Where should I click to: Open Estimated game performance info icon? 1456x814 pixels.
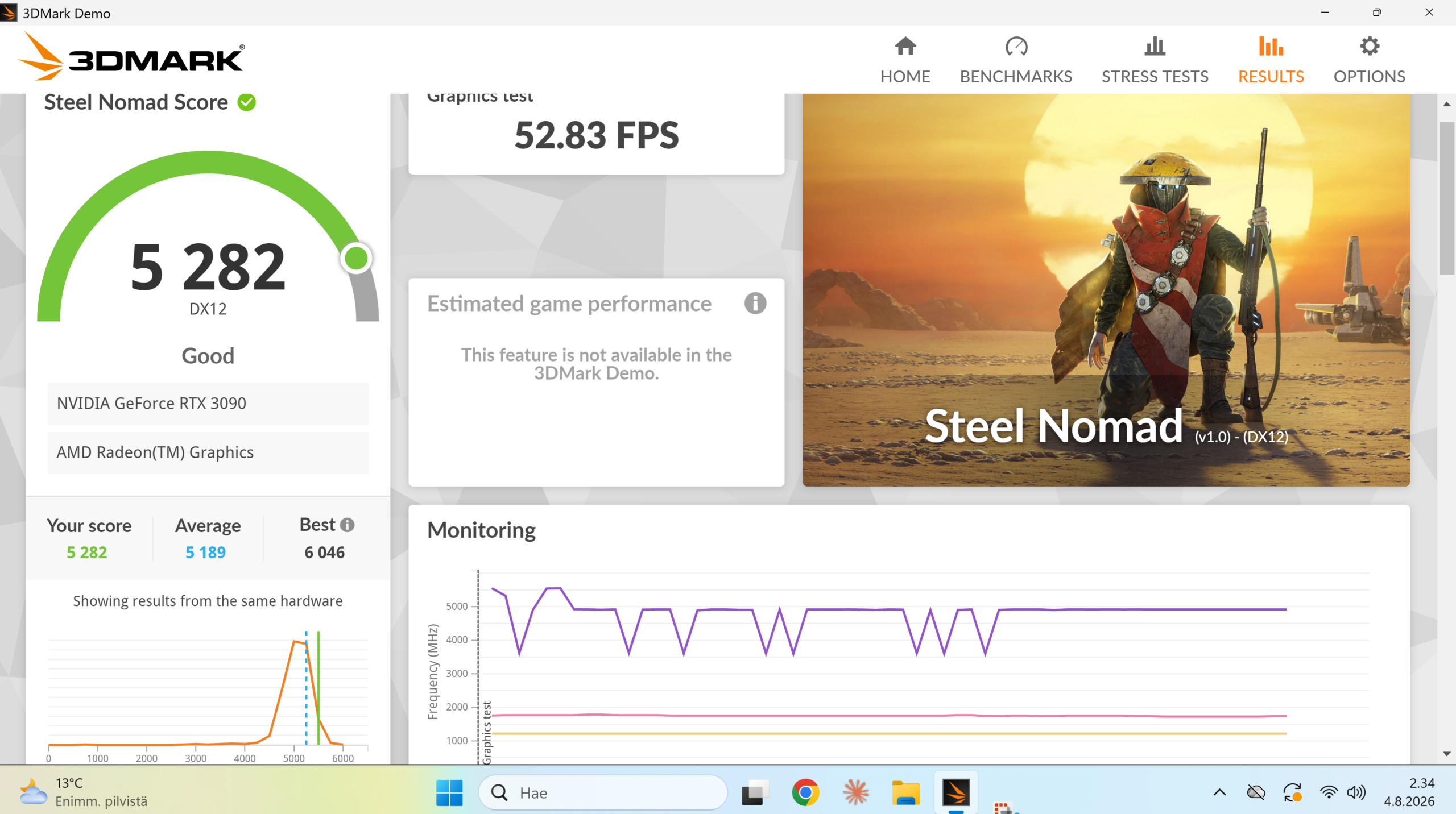tap(755, 304)
